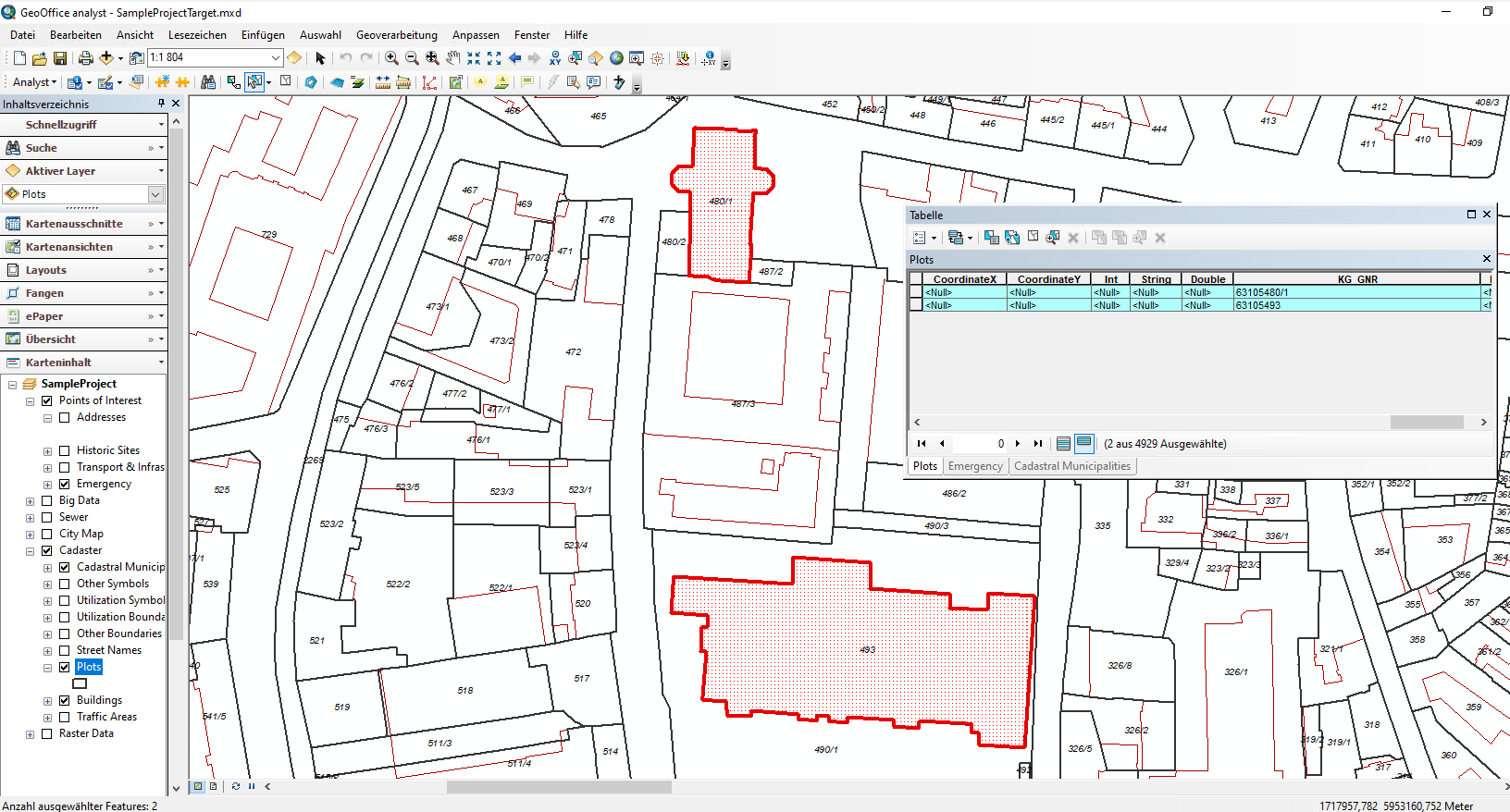Expand the Raster Data group
Viewport: 1510px width, 812px height.
click(x=30, y=734)
